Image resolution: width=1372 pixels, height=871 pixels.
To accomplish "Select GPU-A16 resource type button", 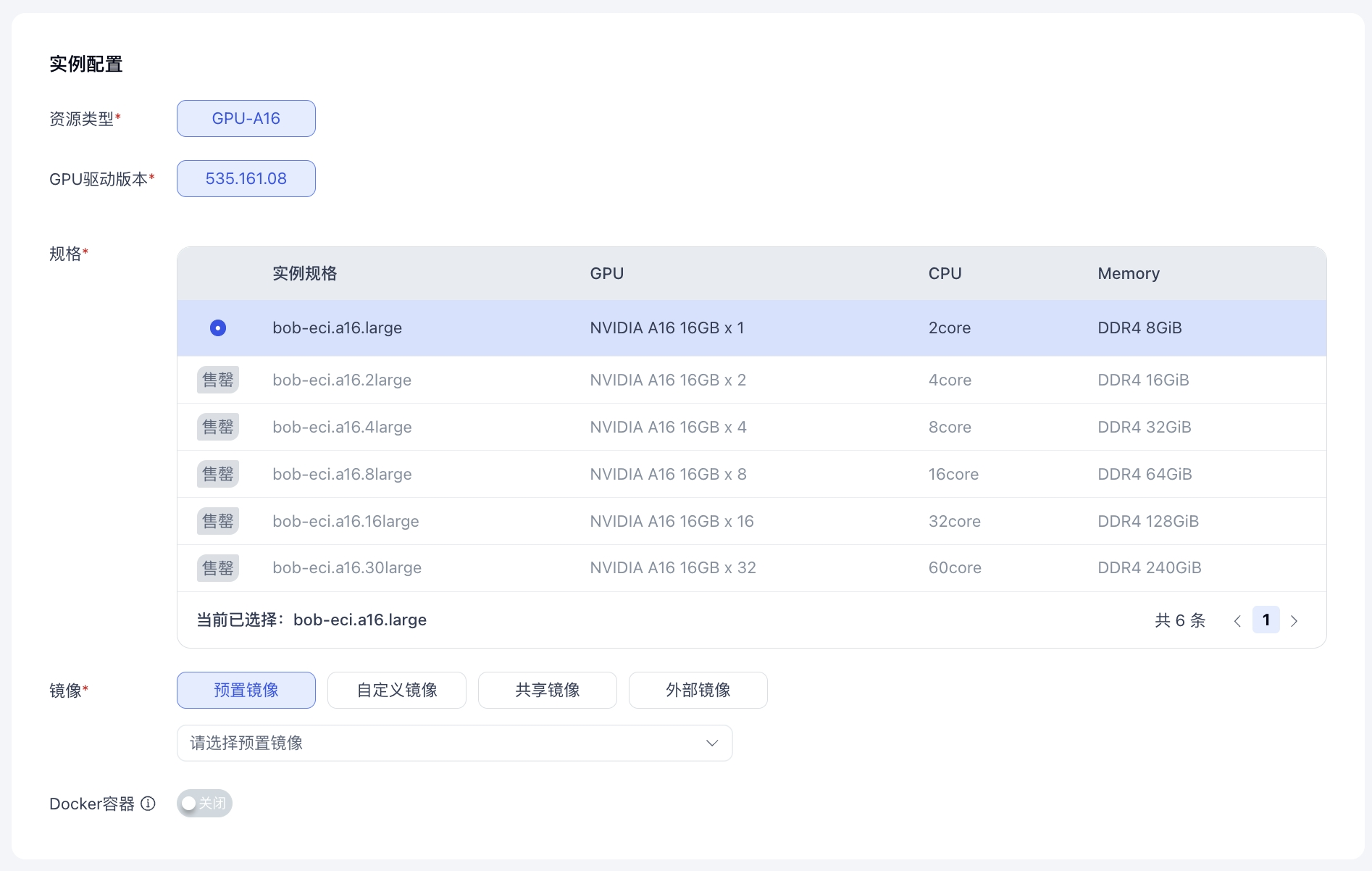I will tap(246, 118).
